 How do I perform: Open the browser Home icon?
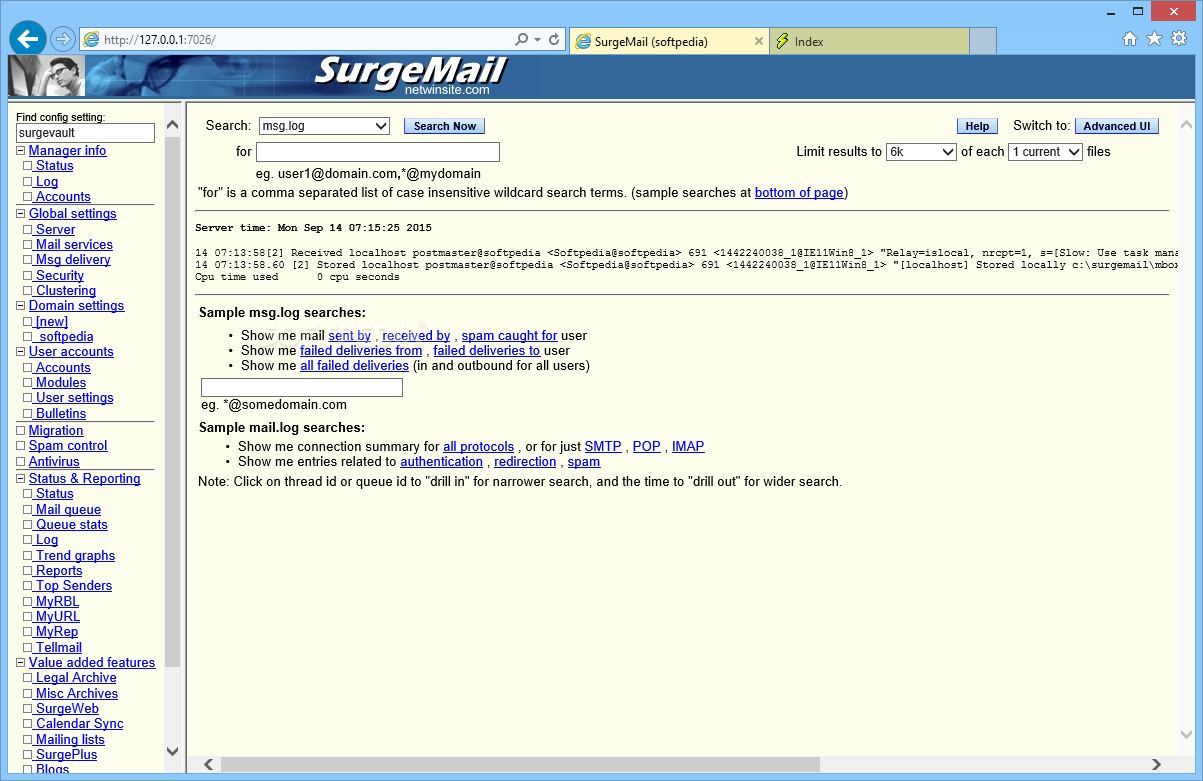[1130, 39]
